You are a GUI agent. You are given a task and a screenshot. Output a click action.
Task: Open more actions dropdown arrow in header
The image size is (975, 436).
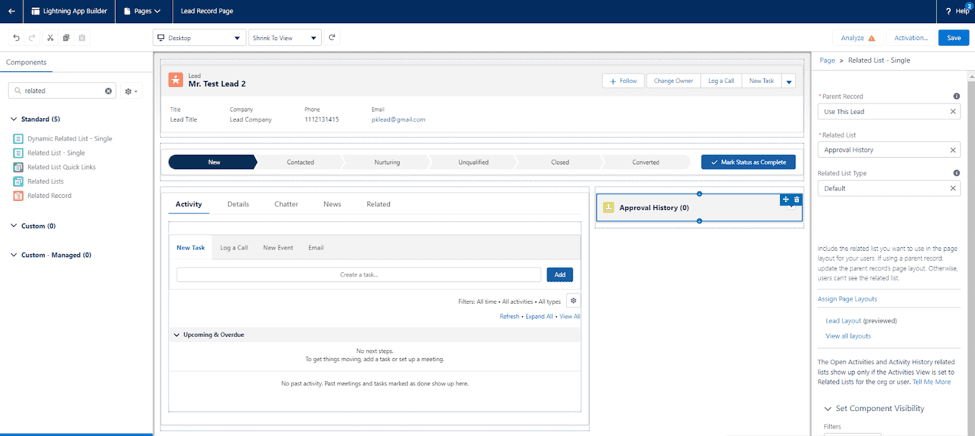coord(788,81)
